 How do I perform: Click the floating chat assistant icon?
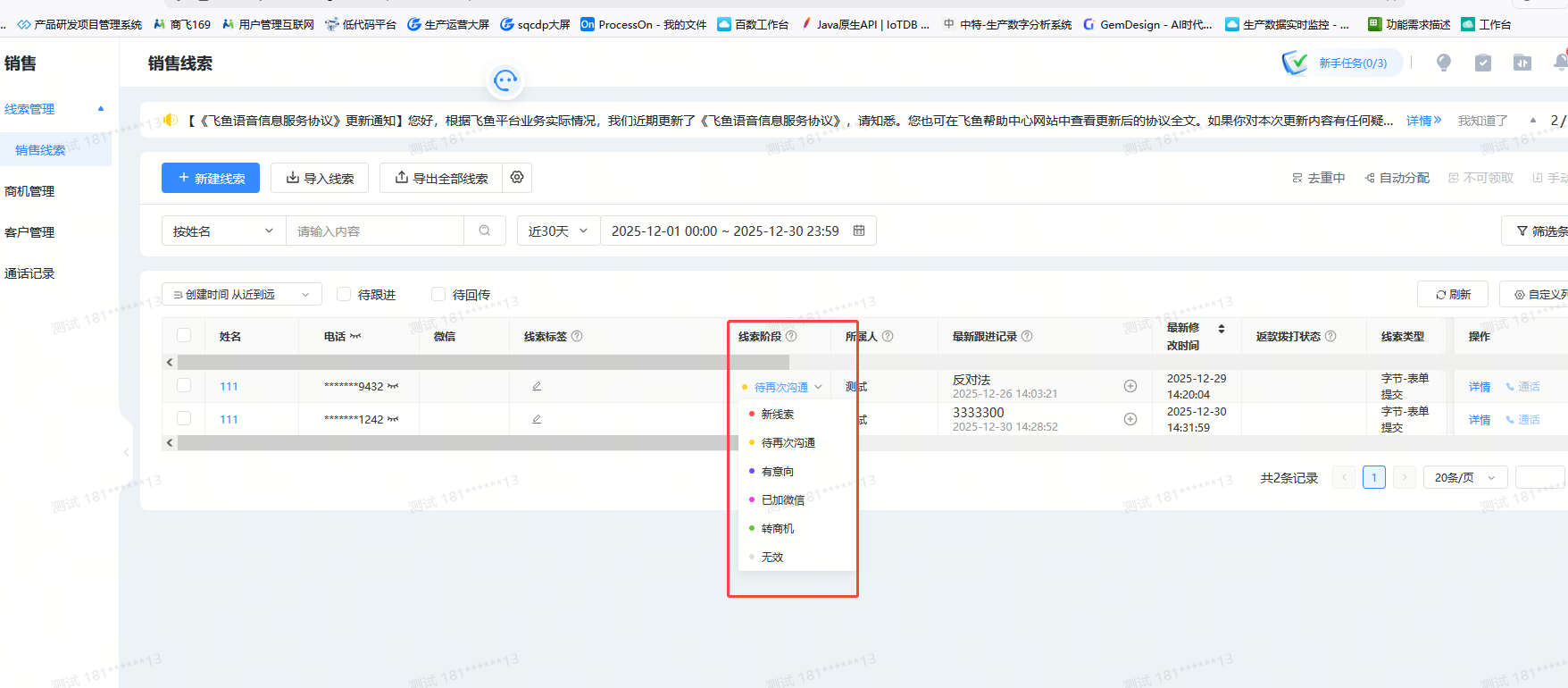click(505, 81)
